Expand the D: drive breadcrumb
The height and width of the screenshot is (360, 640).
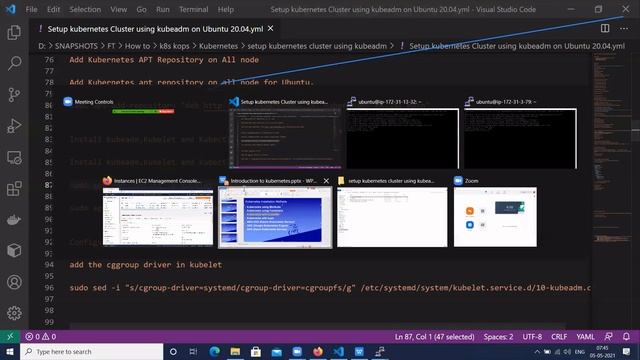tap(42, 46)
